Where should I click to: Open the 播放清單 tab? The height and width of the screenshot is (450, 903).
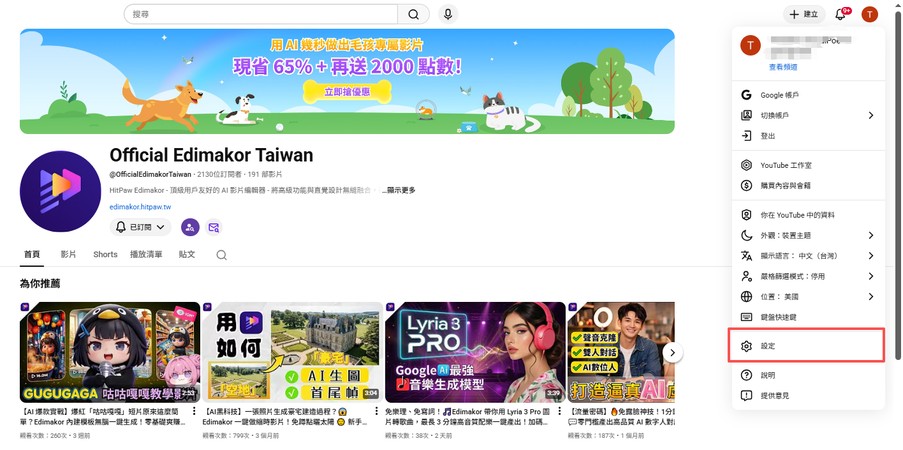[146, 254]
